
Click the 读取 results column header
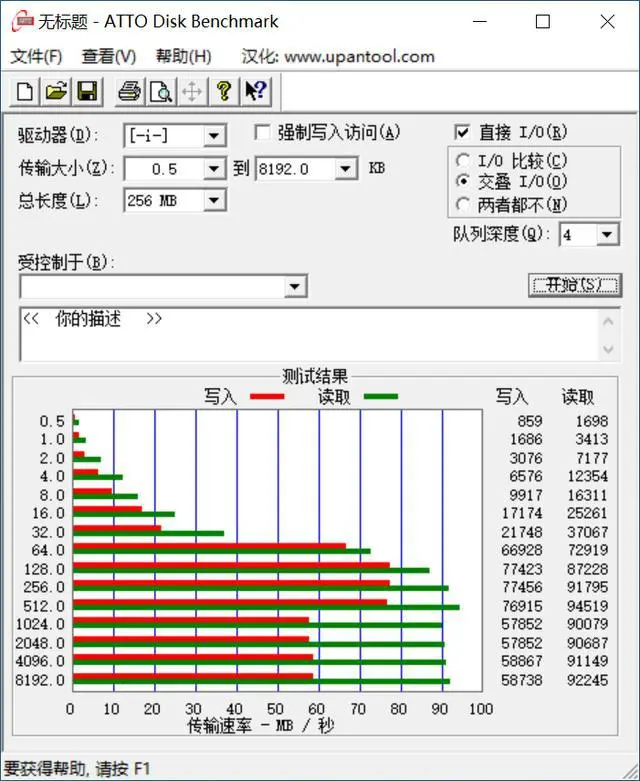pyautogui.click(x=578, y=397)
